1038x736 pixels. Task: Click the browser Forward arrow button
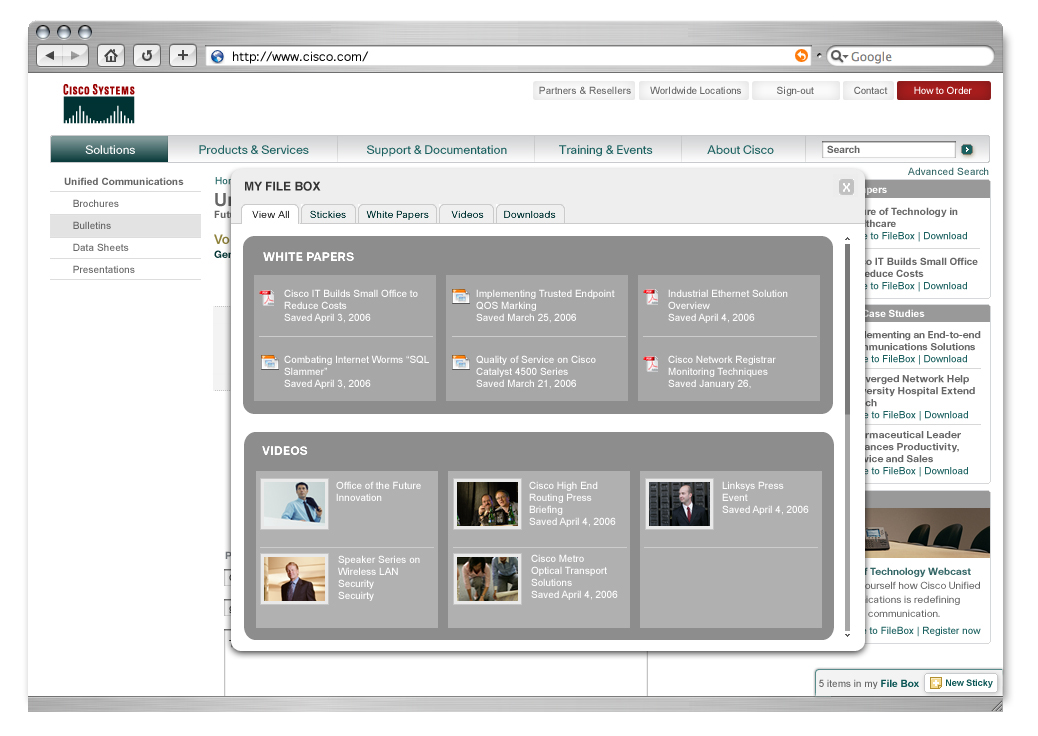tap(75, 56)
